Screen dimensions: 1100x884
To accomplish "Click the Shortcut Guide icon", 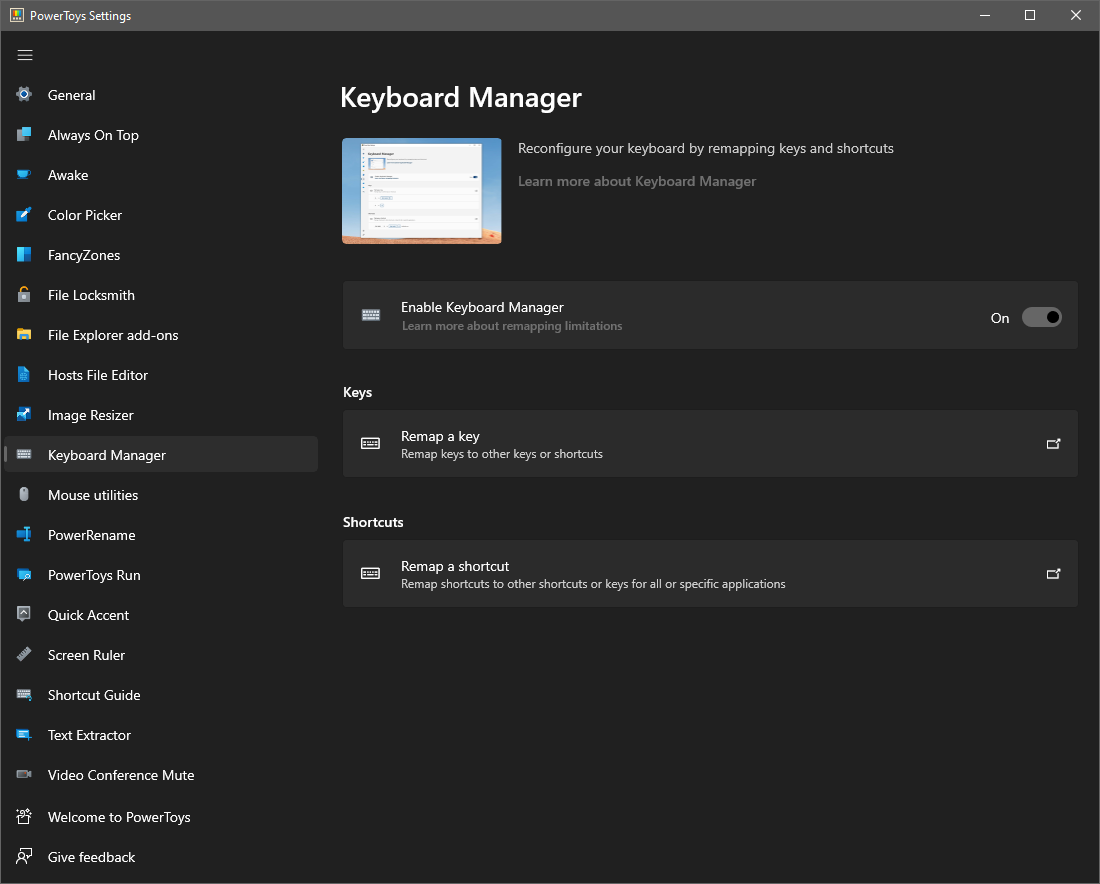I will click(x=24, y=695).
